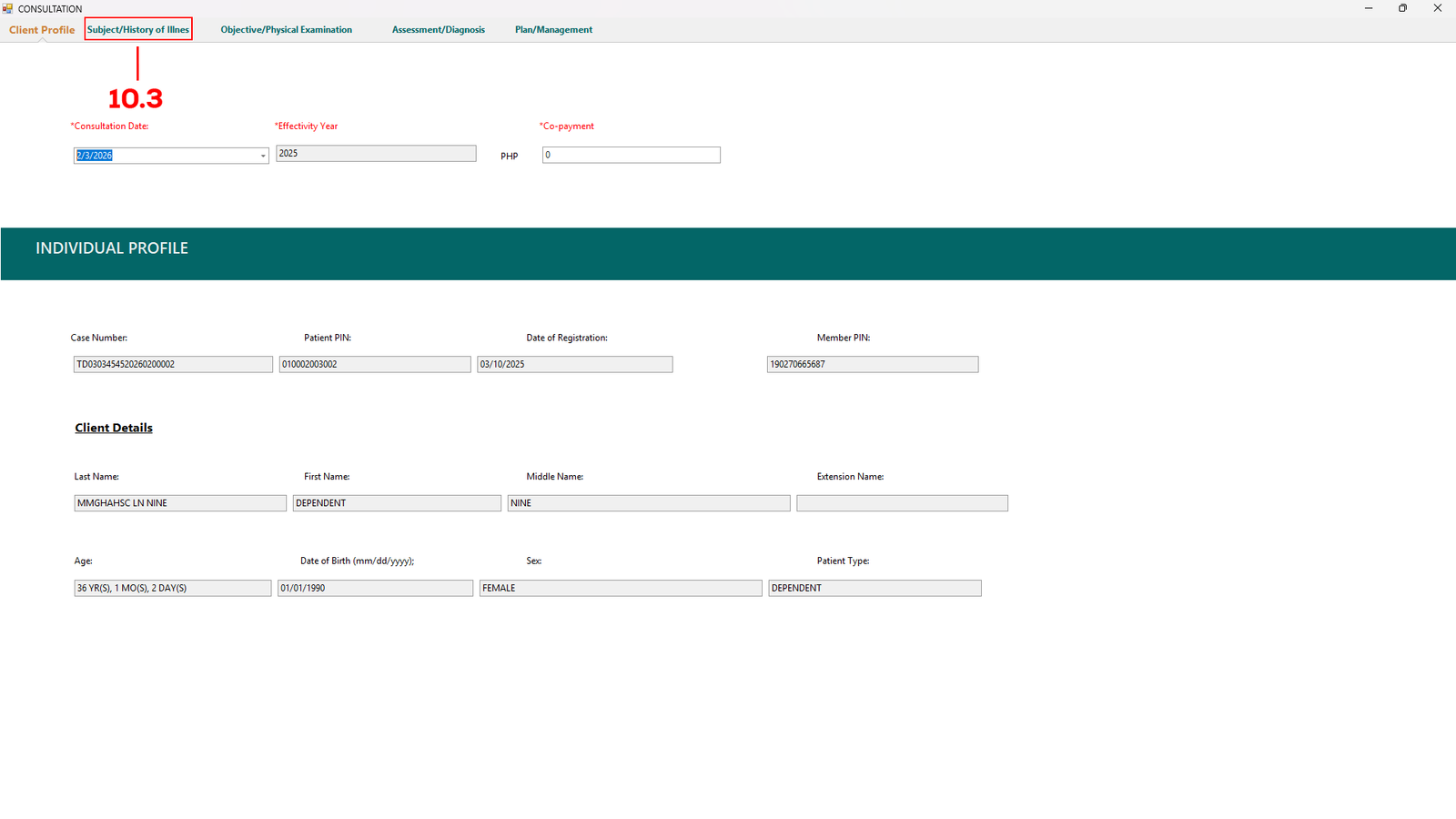The width and height of the screenshot is (1456, 819).
Task: Expand the Consultation Date dropdown arrow
Action: [x=263, y=156]
